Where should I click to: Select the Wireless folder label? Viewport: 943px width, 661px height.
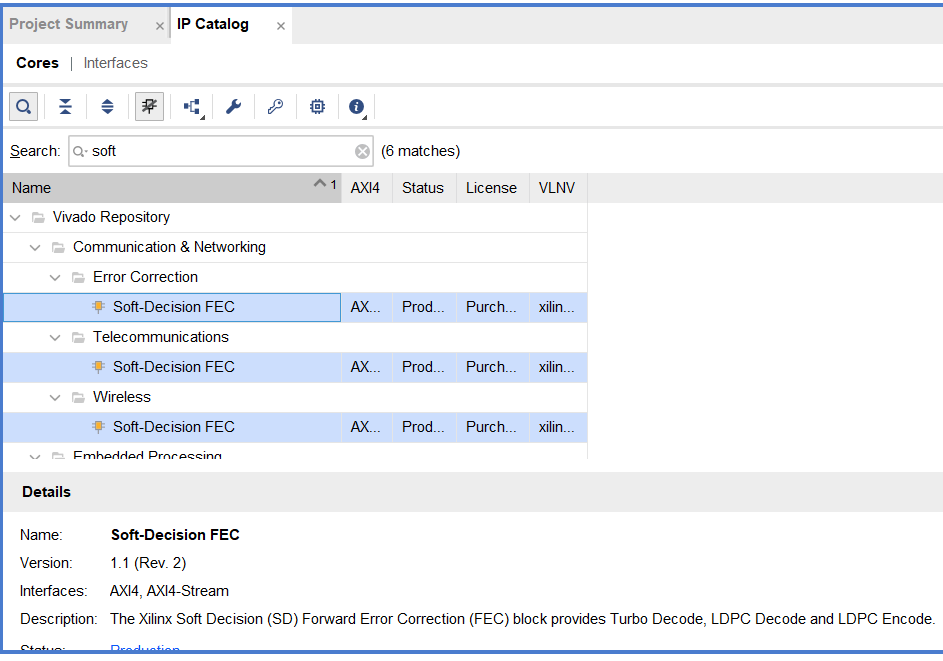pyautogui.click(x=121, y=398)
